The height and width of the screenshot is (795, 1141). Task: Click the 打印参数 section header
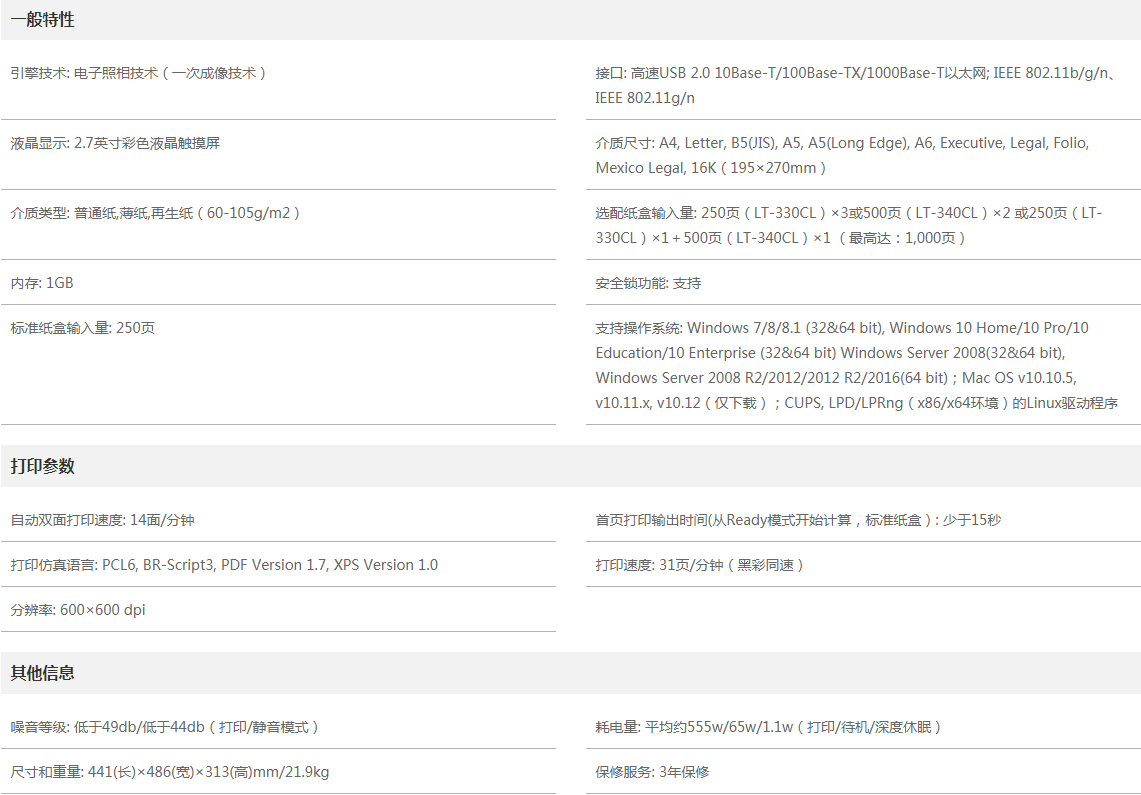click(x=43, y=466)
